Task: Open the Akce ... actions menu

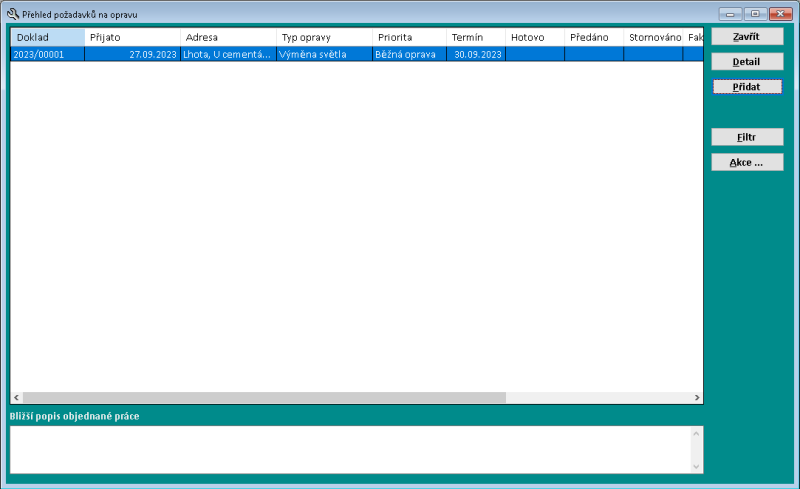Action: pos(747,162)
